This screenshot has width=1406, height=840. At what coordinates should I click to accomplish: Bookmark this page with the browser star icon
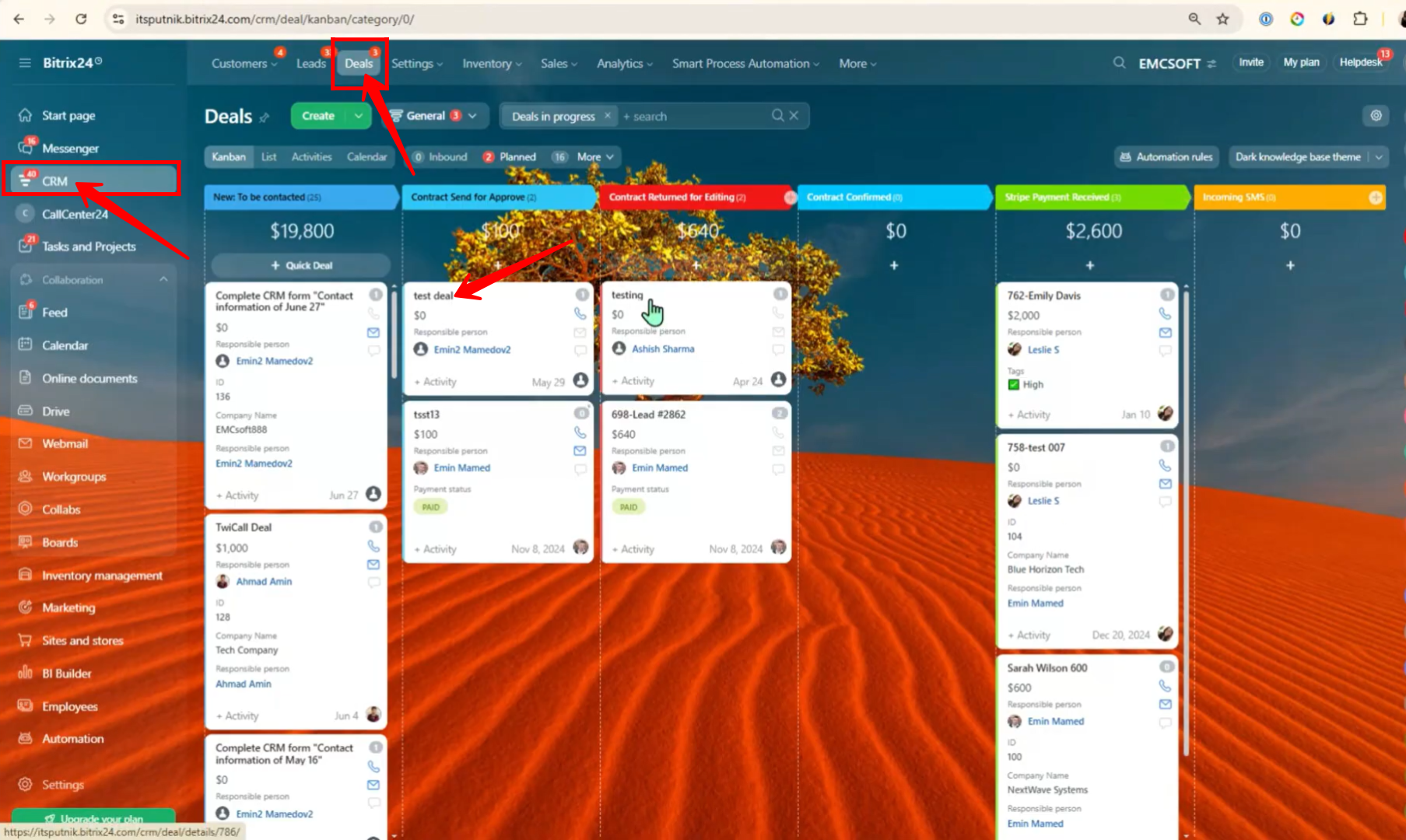pos(1223,19)
